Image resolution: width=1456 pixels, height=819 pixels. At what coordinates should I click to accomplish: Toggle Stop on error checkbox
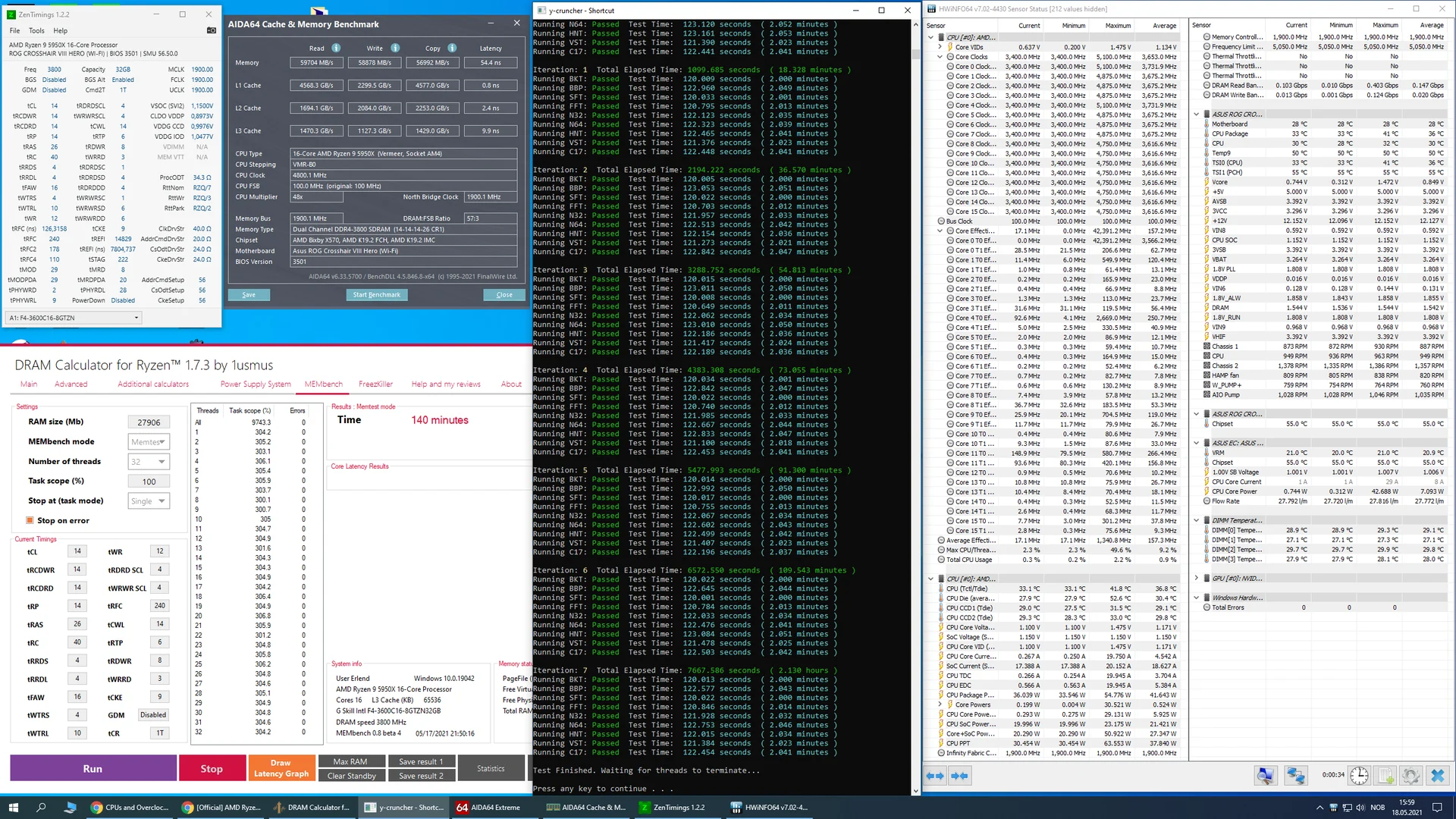click(30, 520)
